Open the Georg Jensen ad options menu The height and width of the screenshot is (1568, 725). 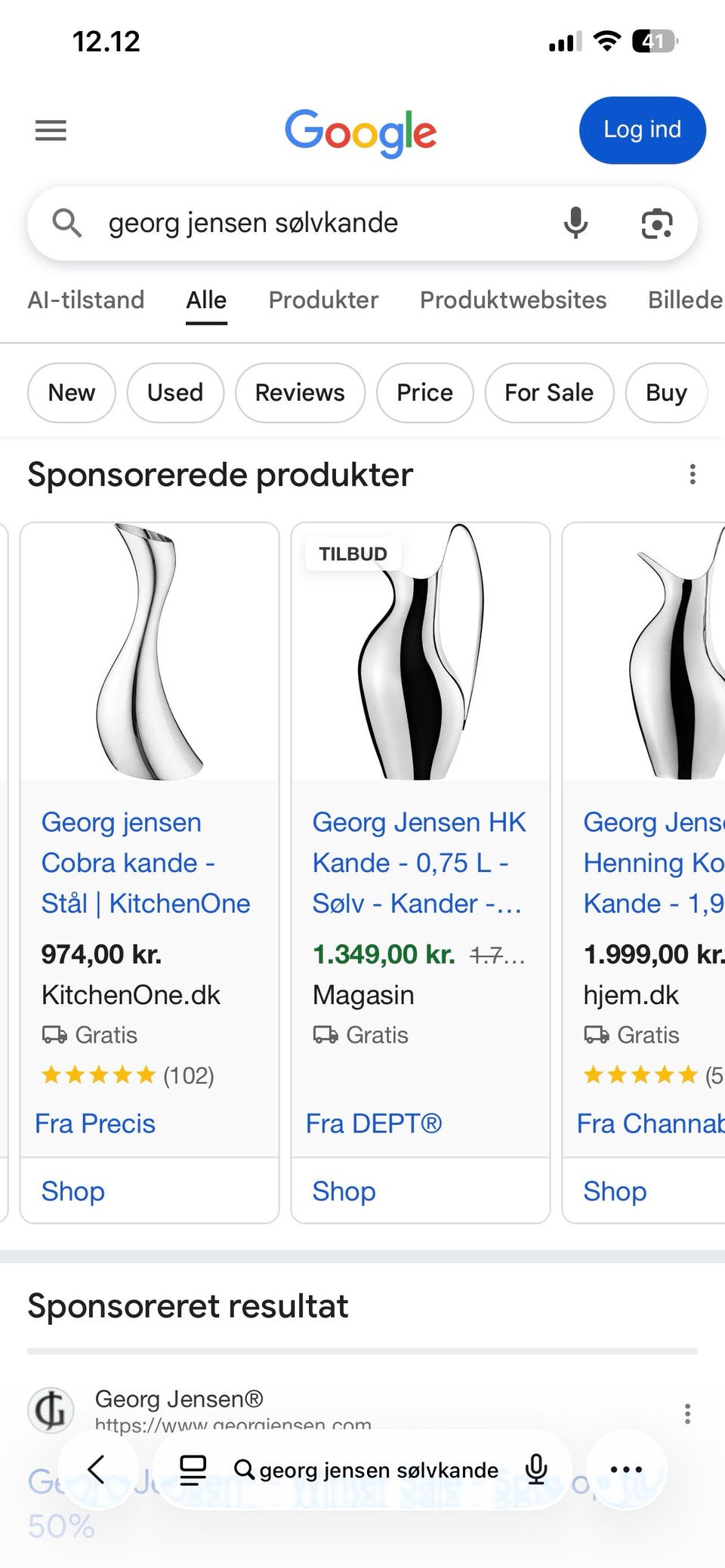click(x=687, y=1413)
